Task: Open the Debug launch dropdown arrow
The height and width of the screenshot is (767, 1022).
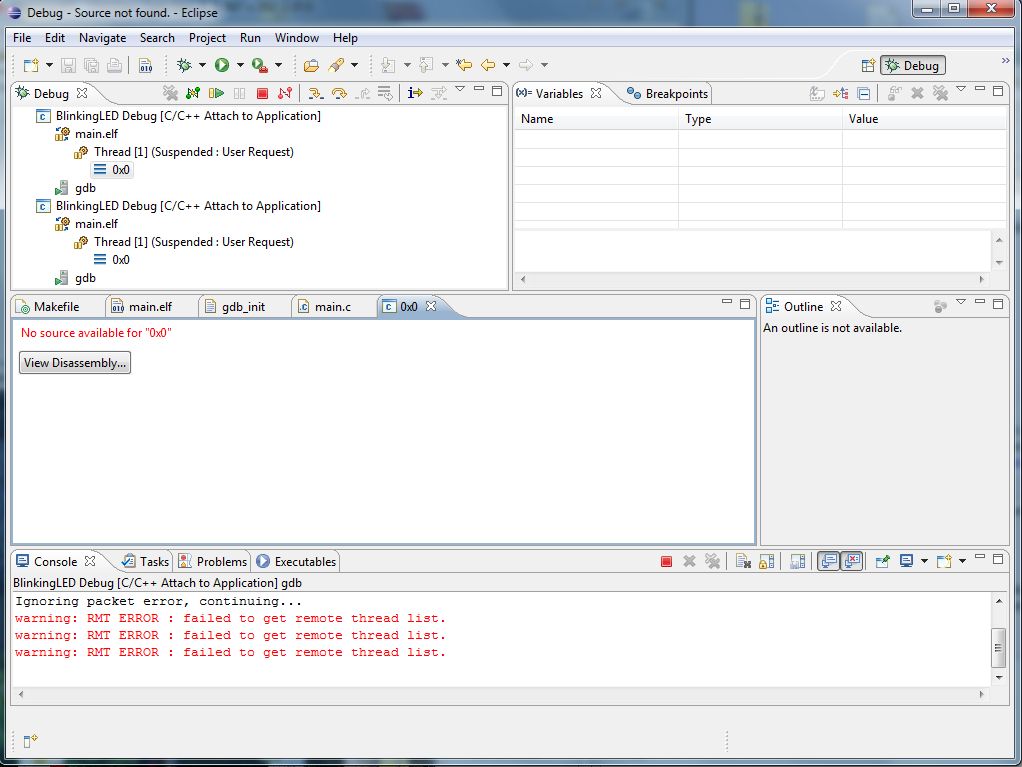Action: coord(202,65)
